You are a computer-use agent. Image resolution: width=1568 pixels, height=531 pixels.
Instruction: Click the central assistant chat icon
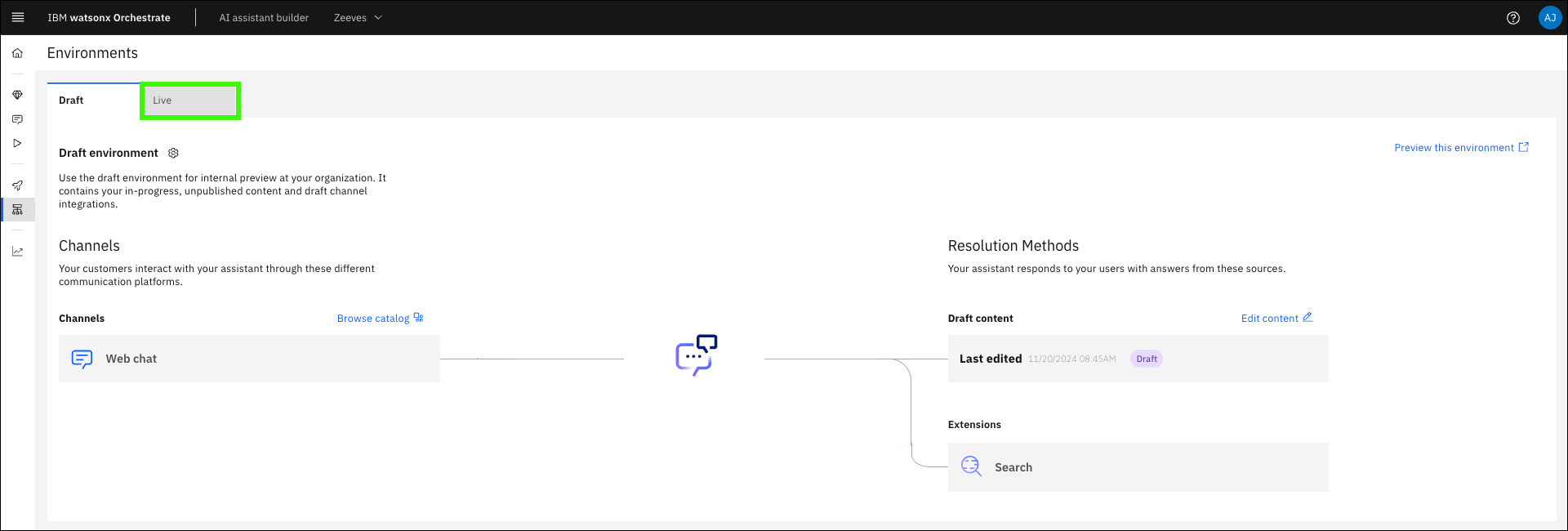(x=696, y=355)
